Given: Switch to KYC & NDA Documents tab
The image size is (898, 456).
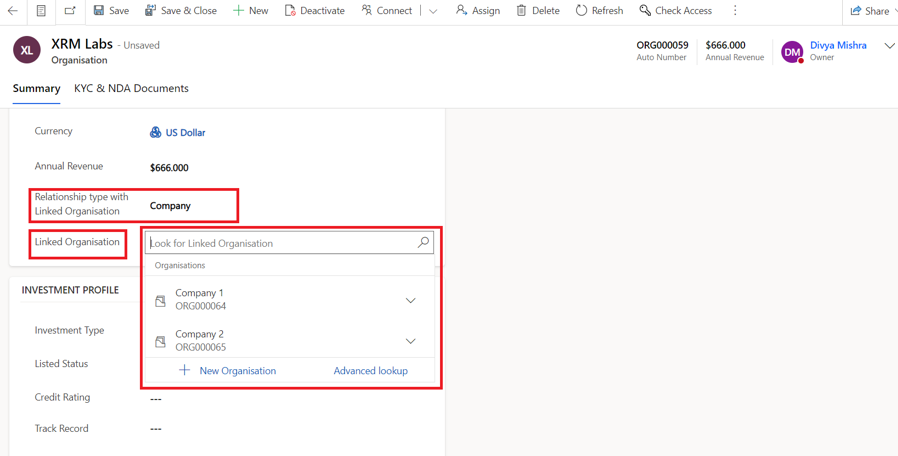Looking at the screenshot, I should [x=131, y=88].
